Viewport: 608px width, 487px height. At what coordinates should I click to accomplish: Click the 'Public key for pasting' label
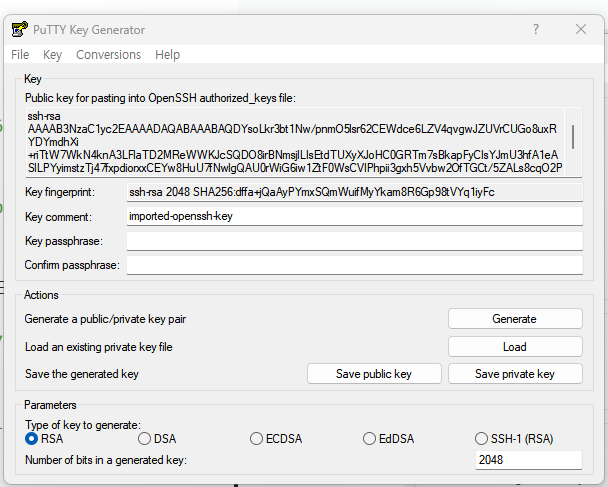point(160,98)
